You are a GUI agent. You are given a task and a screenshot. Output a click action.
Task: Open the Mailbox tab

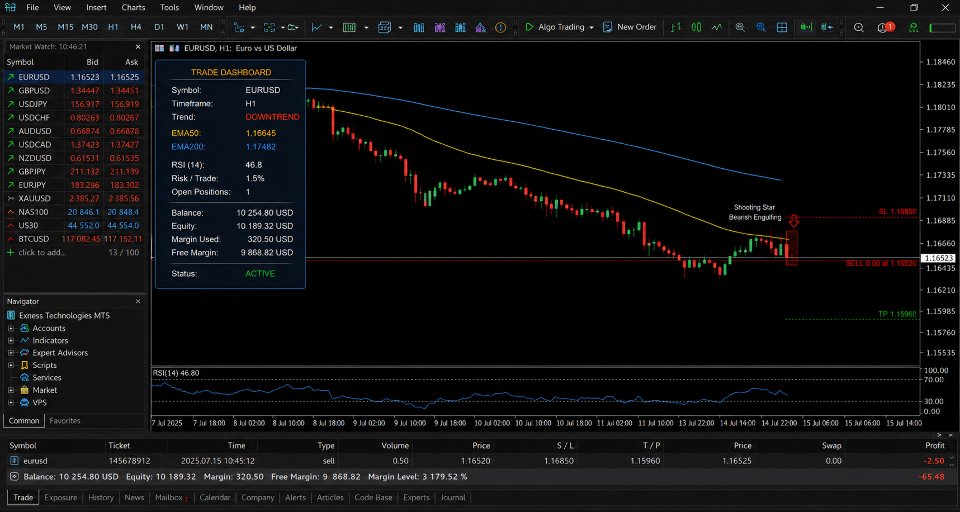point(171,497)
